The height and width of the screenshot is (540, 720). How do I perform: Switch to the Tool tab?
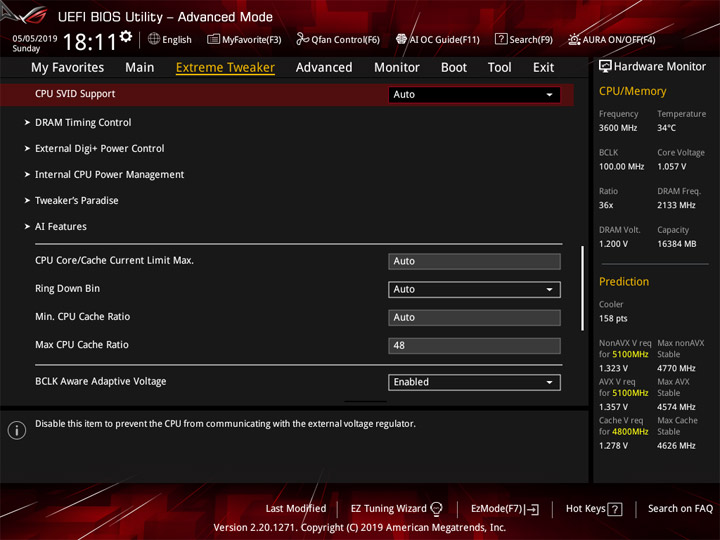(499, 68)
